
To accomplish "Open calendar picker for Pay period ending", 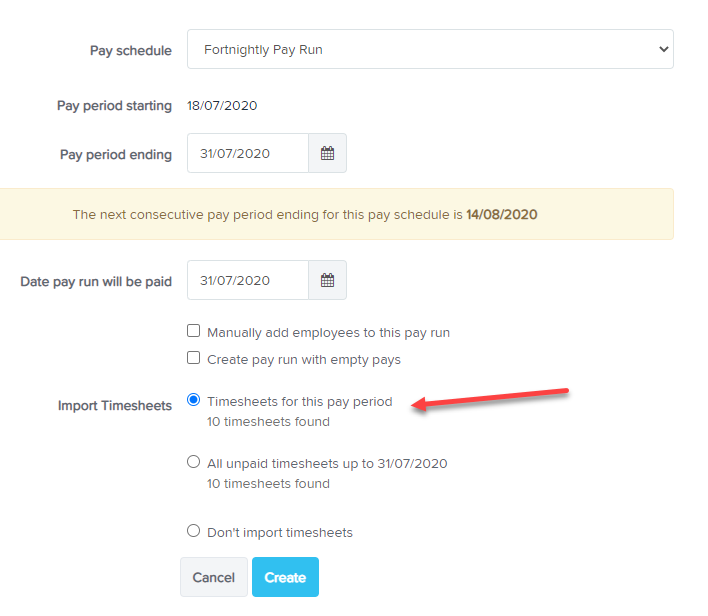I will coord(327,153).
